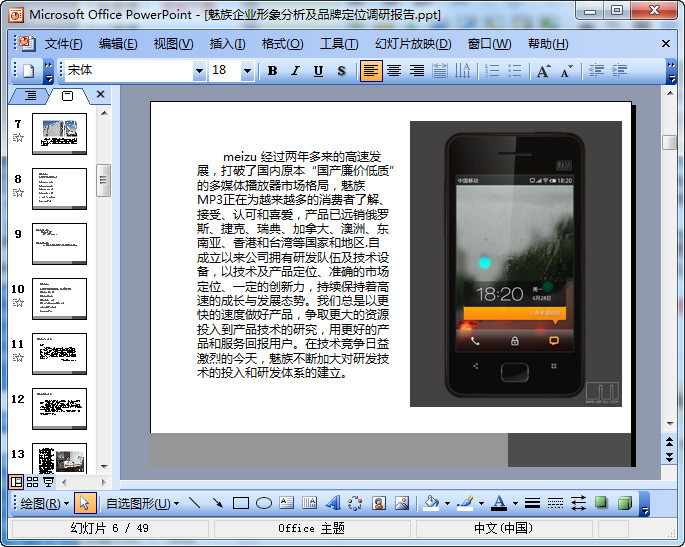Screen dimensions: 685x547
Task: Open the 视图(V) menu
Action: (173, 44)
